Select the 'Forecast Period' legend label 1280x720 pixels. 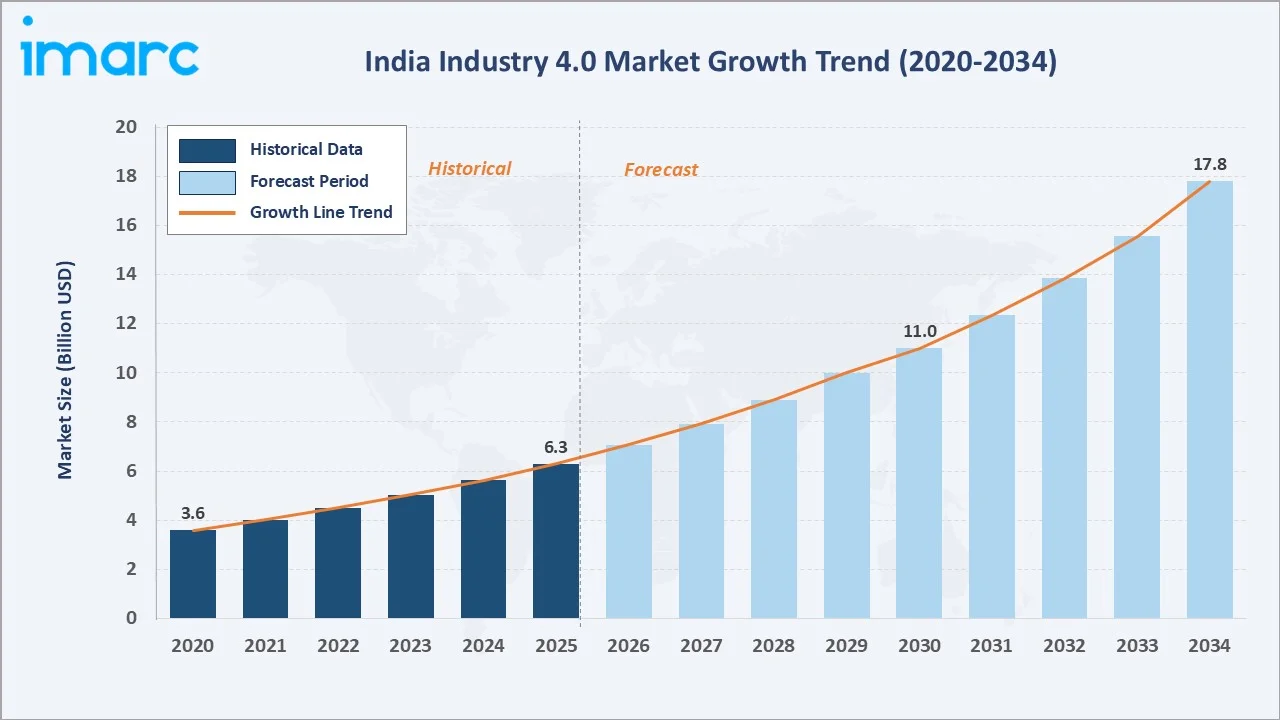coord(309,182)
